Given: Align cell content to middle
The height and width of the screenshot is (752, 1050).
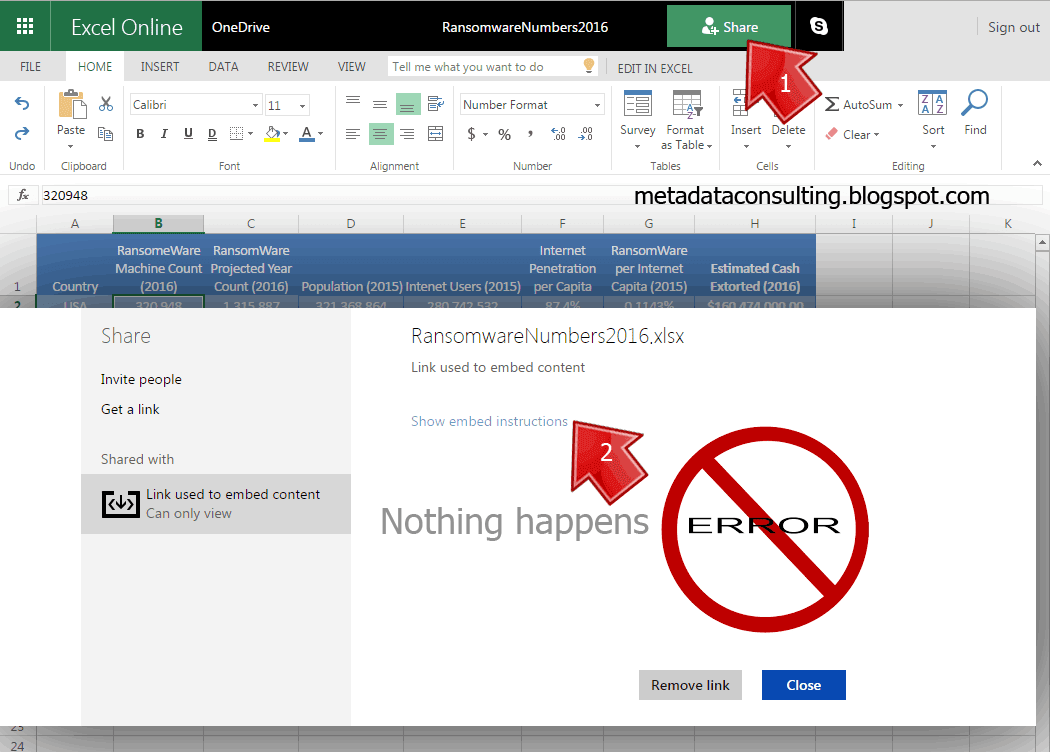Looking at the screenshot, I should (x=380, y=104).
